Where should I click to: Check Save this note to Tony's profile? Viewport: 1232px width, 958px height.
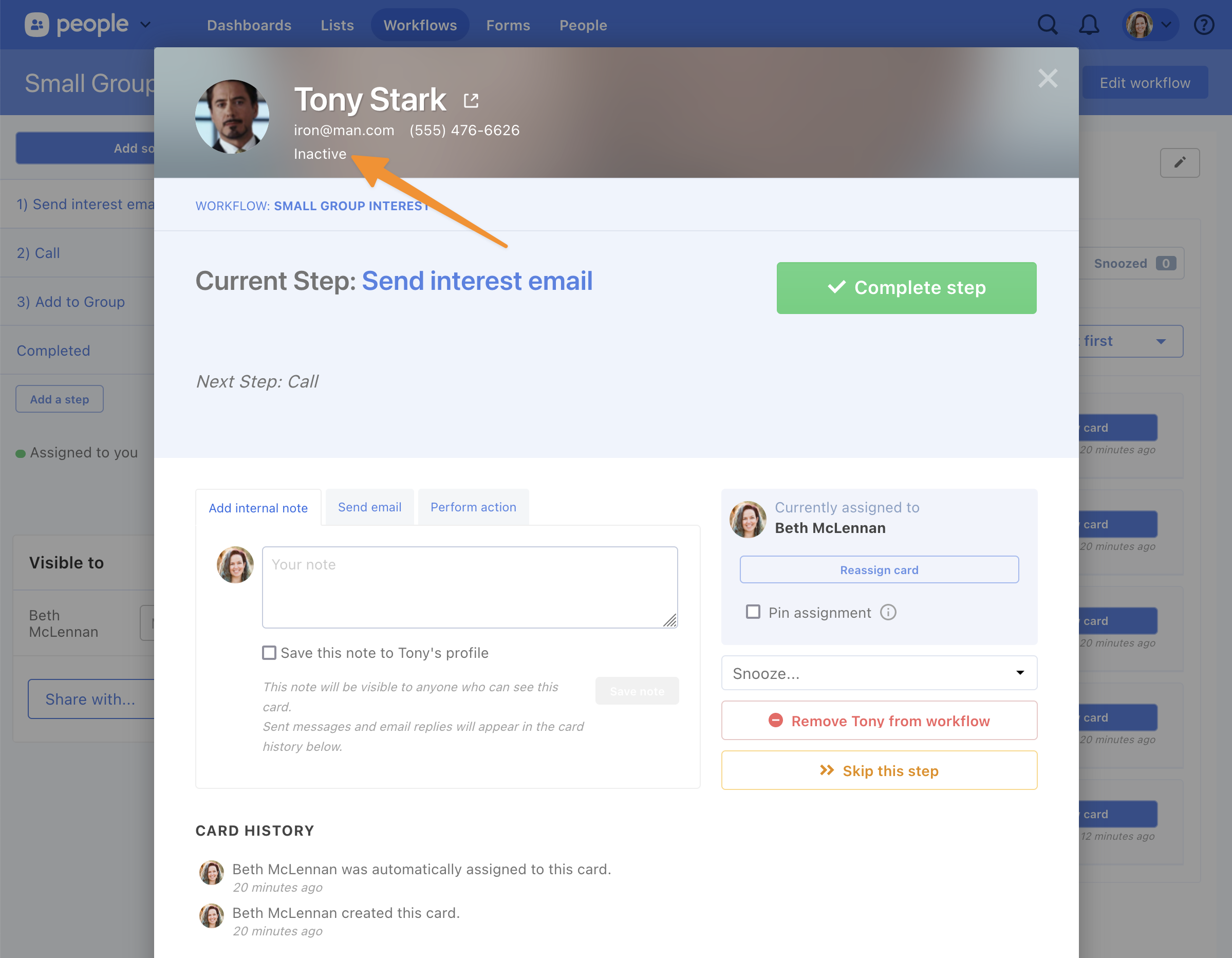(x=269, y=653)
